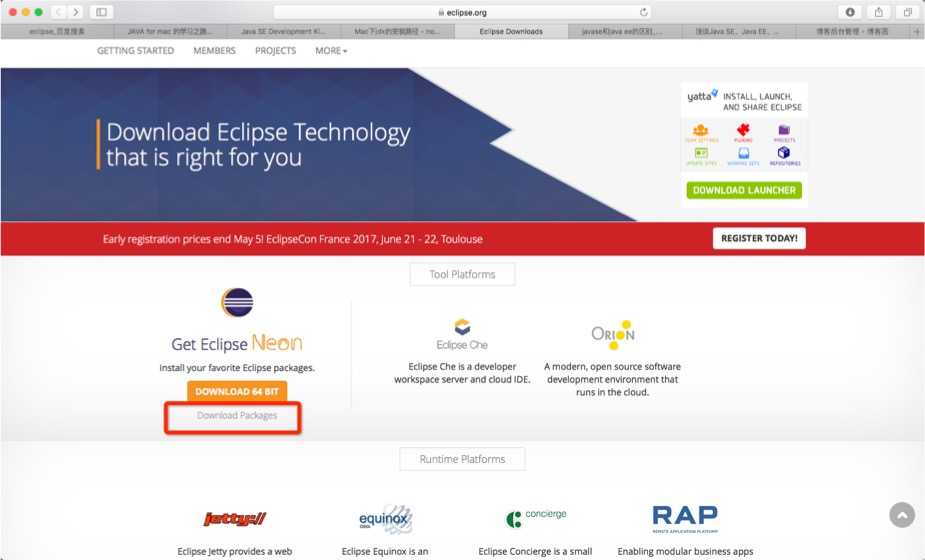Click the eclipse.org address field
The width and height of the screenshot is (925, 560).
(x=462, y=12)
